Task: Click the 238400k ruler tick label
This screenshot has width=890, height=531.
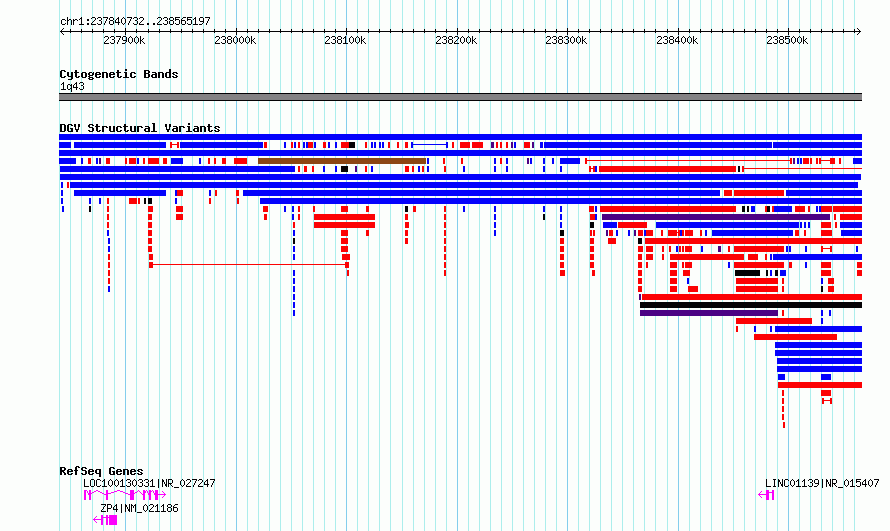Action: 677,41
